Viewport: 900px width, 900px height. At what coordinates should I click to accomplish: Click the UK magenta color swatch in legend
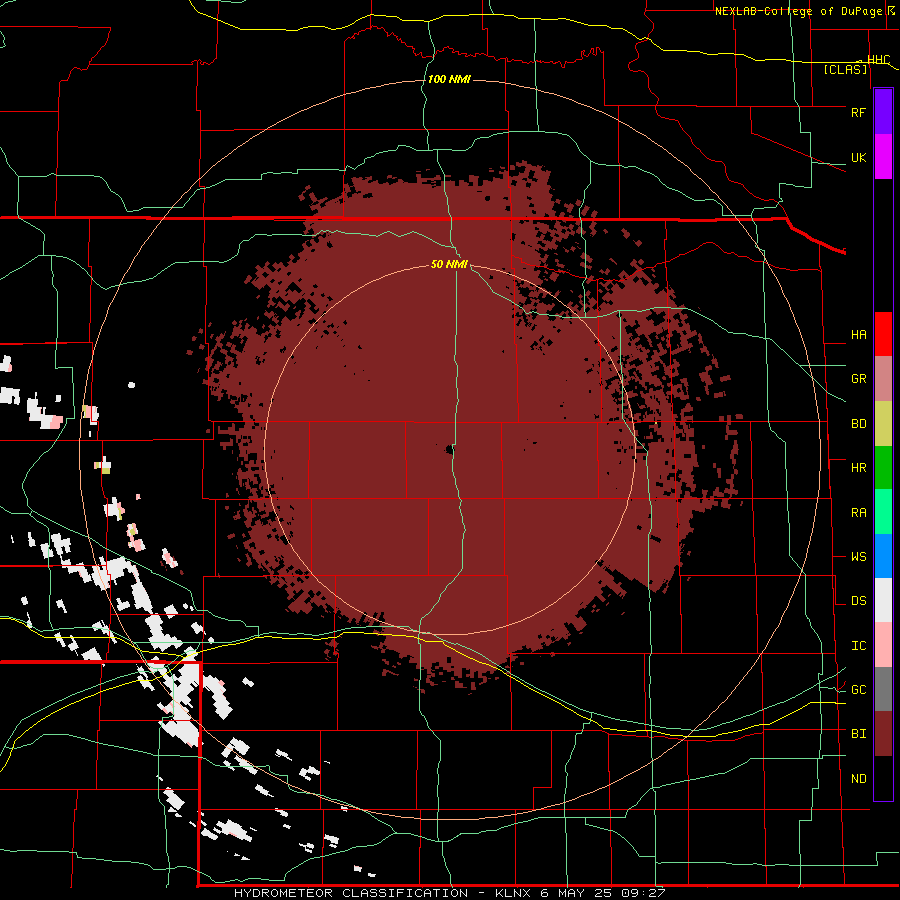883,157
